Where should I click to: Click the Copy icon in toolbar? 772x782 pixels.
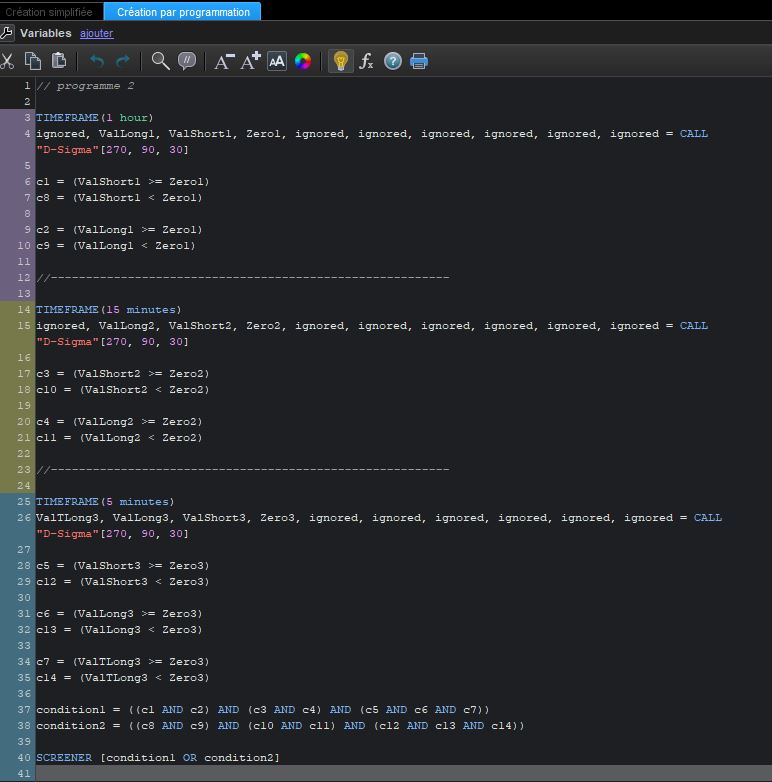click(33, 61)
